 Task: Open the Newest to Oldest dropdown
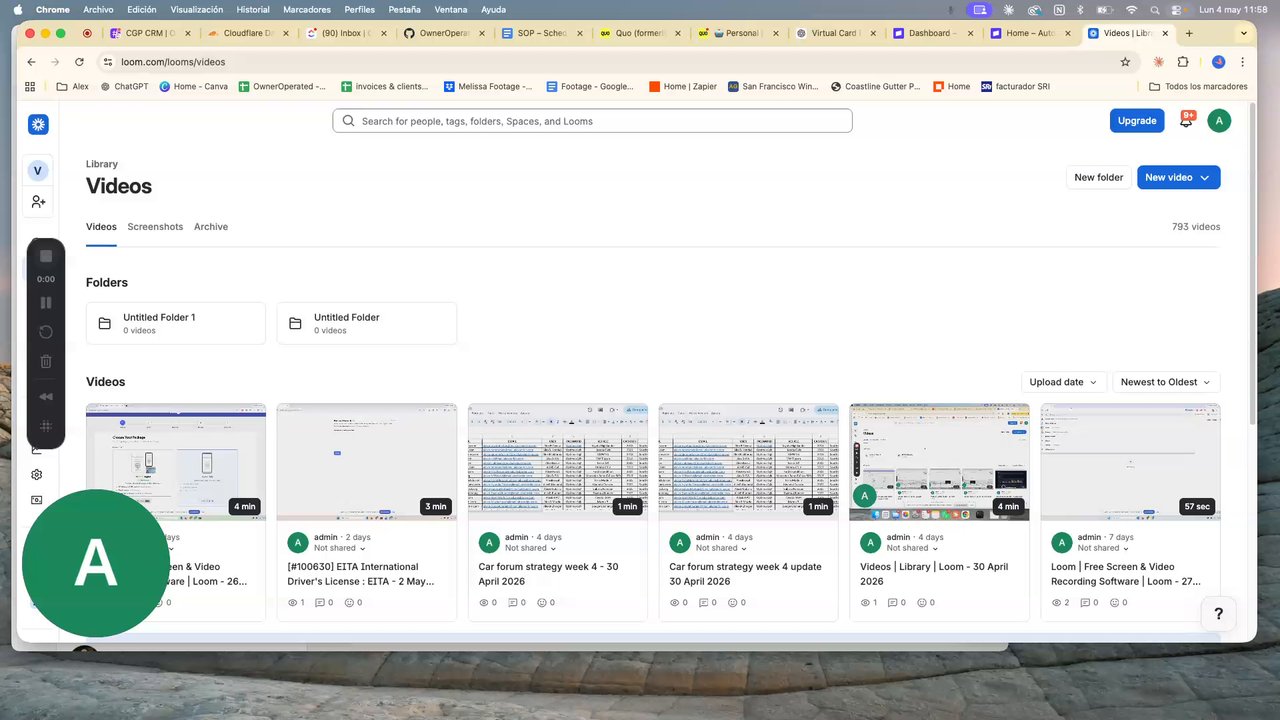click(1166, 382)
